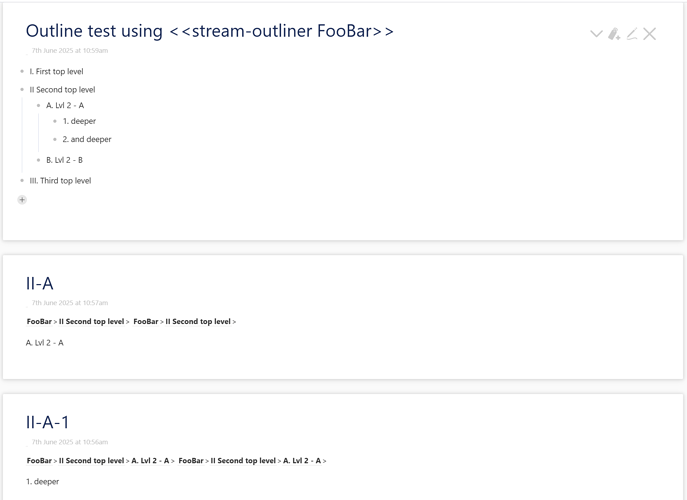Screen dimensions: 687x500
Task: Open last A. Lvl 2 - A breadcrumb in II-A-1
Action: click(x=302, y=461)
